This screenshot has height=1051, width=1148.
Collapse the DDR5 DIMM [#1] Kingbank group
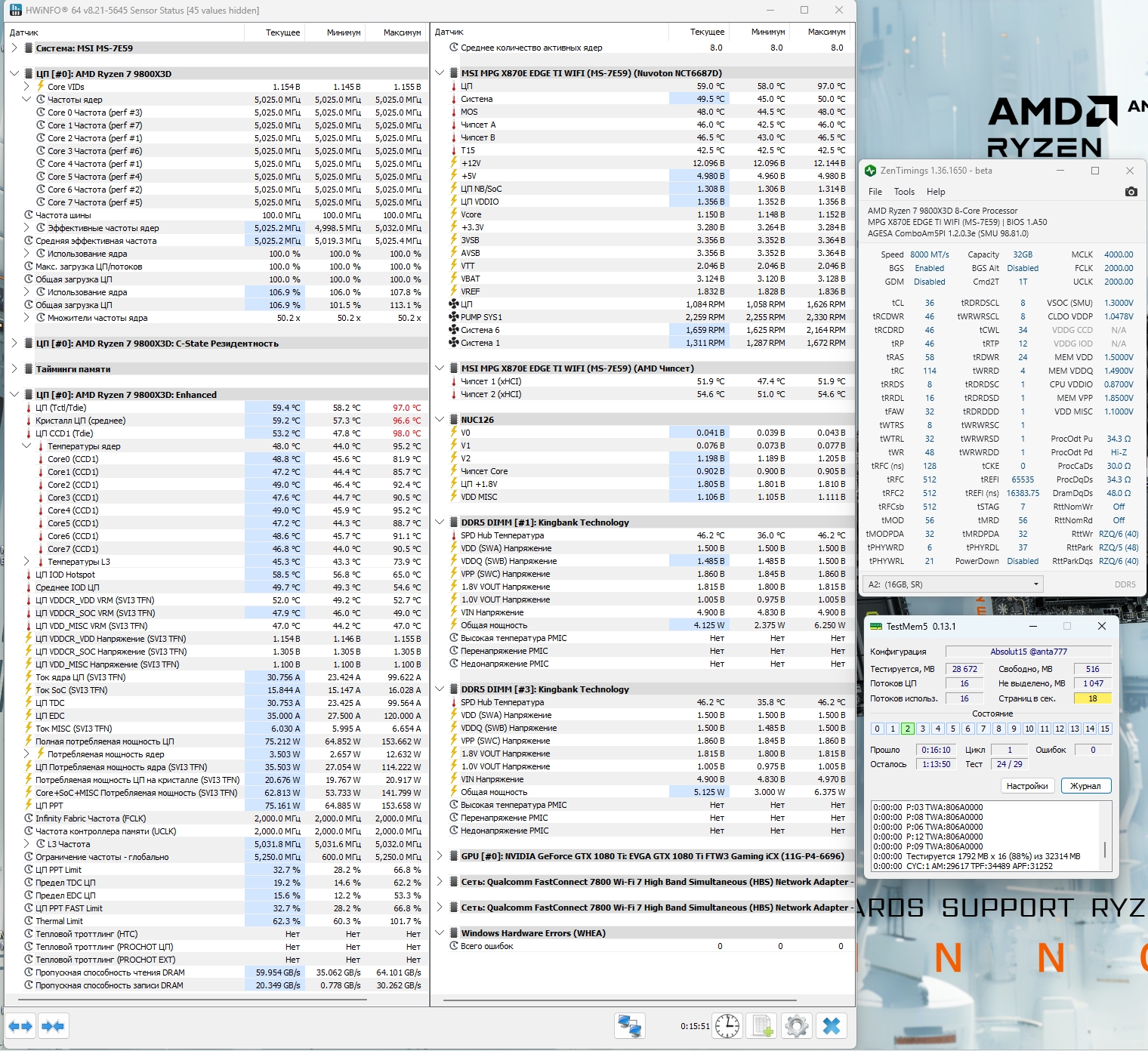click(440, 522)
